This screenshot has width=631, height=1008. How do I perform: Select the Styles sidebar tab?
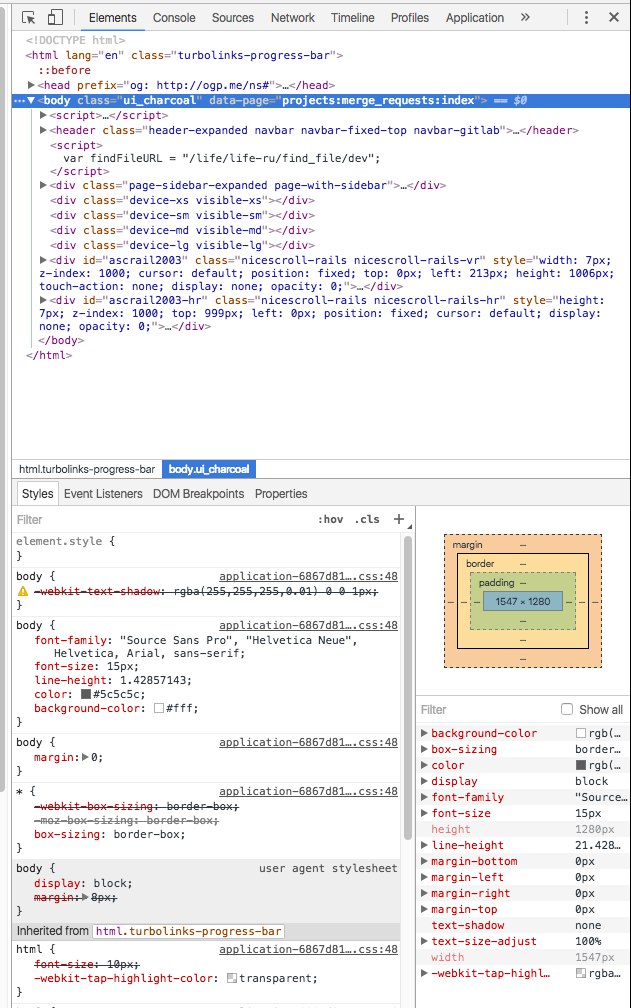pos(37,494)
